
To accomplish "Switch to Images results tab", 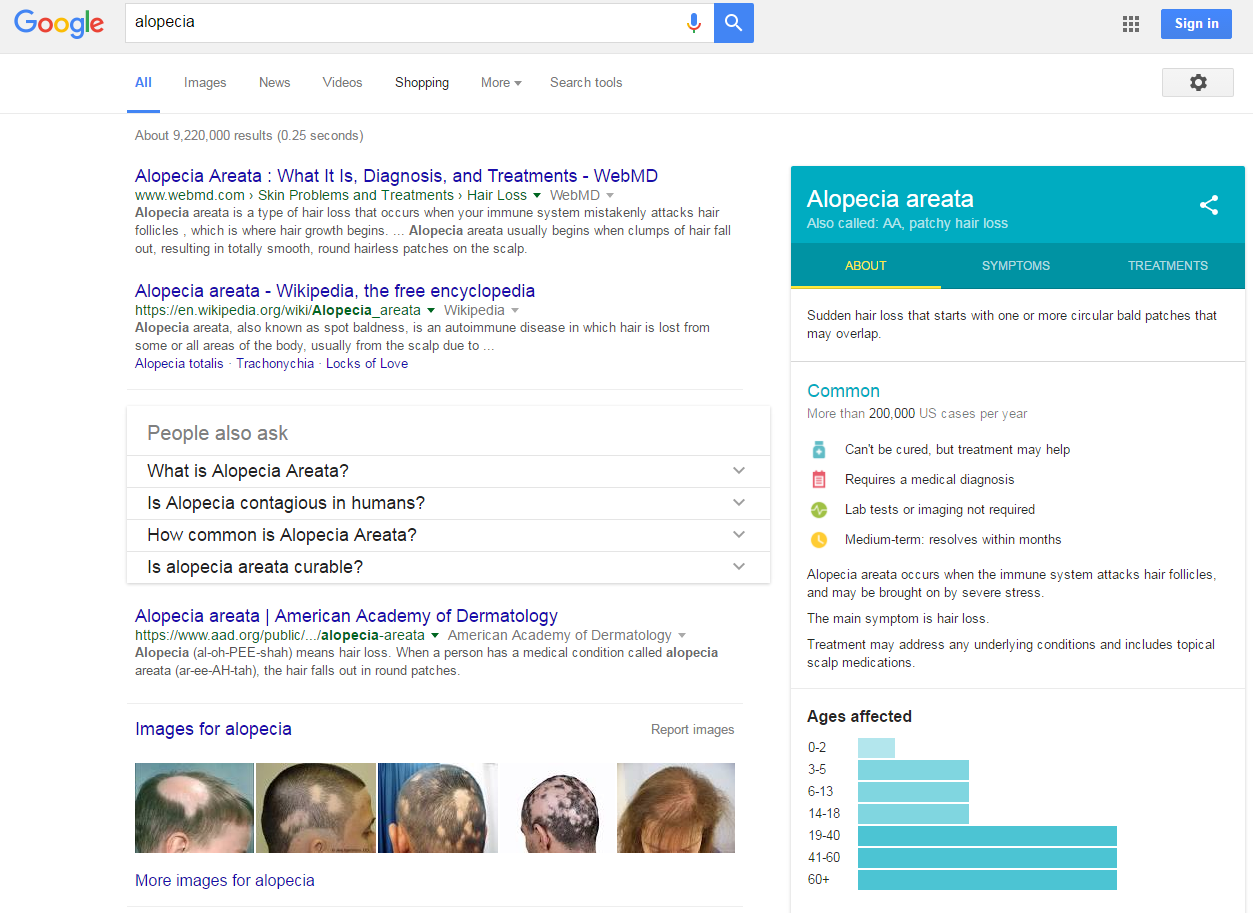I will click(205, 83).
